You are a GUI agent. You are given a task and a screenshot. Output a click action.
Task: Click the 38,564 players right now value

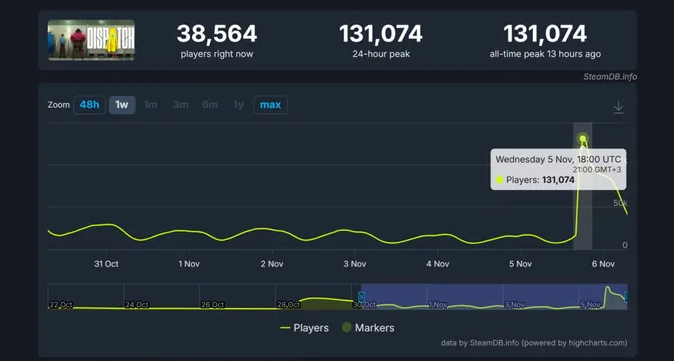(217, 34)
